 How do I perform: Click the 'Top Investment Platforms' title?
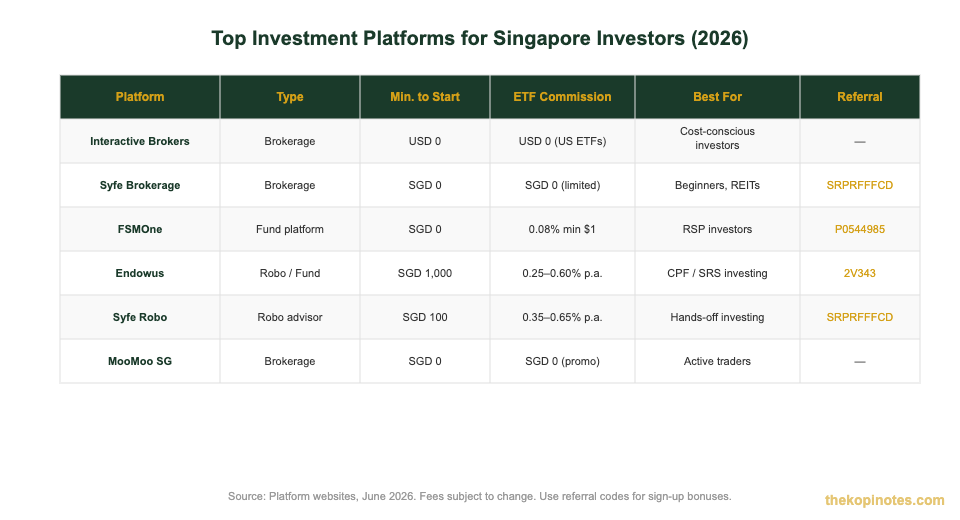click(x=480, y=38)
